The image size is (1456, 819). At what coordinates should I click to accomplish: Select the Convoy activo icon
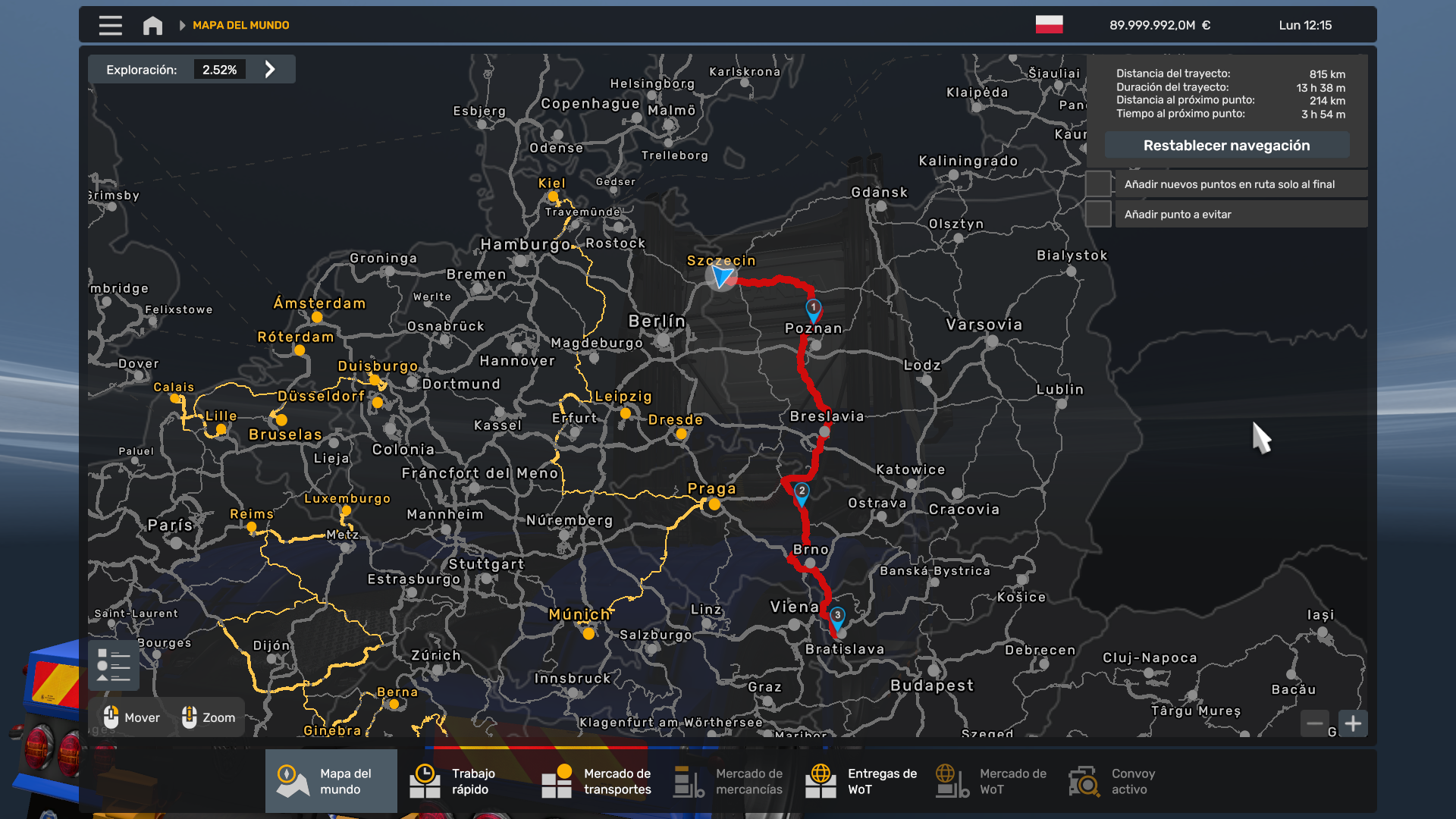pos(1084,781)
